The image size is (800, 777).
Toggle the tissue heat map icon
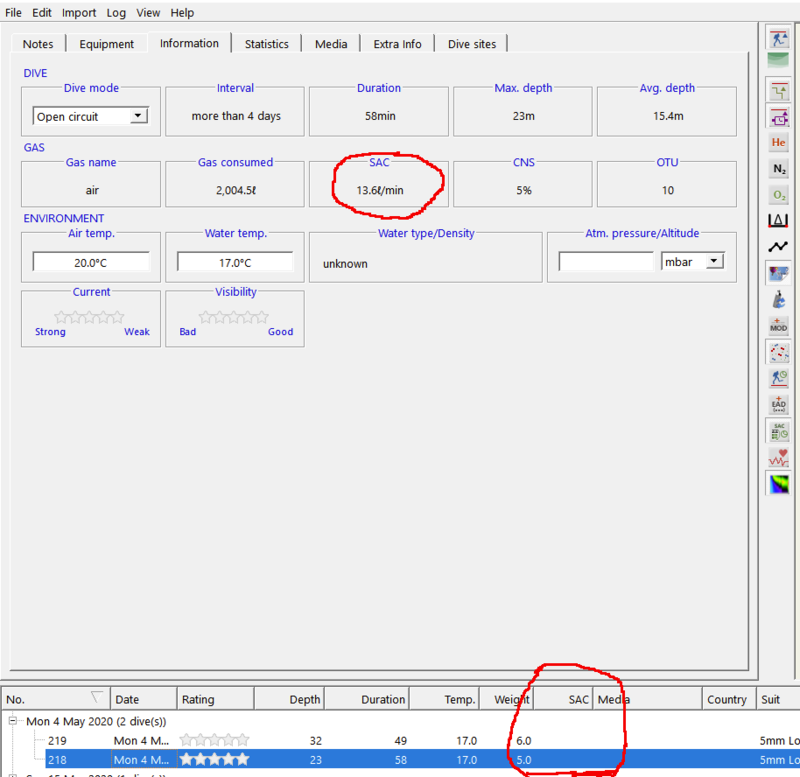pyautogui.click(x=778, y=484)
